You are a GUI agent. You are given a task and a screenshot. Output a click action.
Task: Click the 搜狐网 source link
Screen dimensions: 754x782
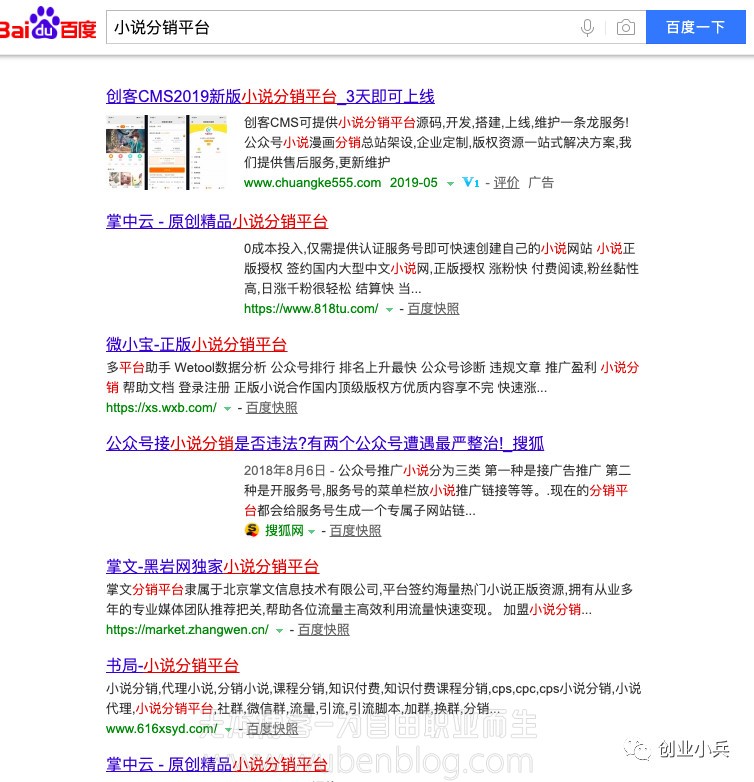coord(284,530)
